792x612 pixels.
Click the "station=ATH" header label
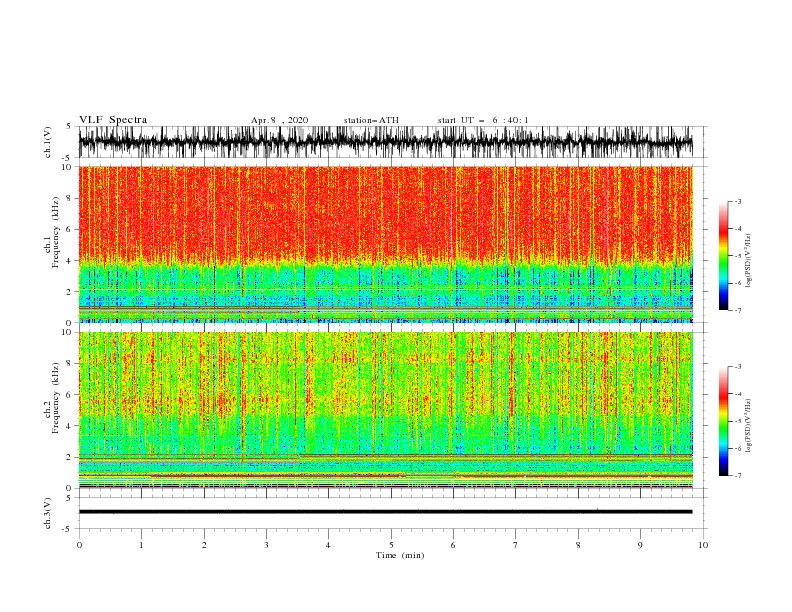pyautogui.click(x=371, y=120)
